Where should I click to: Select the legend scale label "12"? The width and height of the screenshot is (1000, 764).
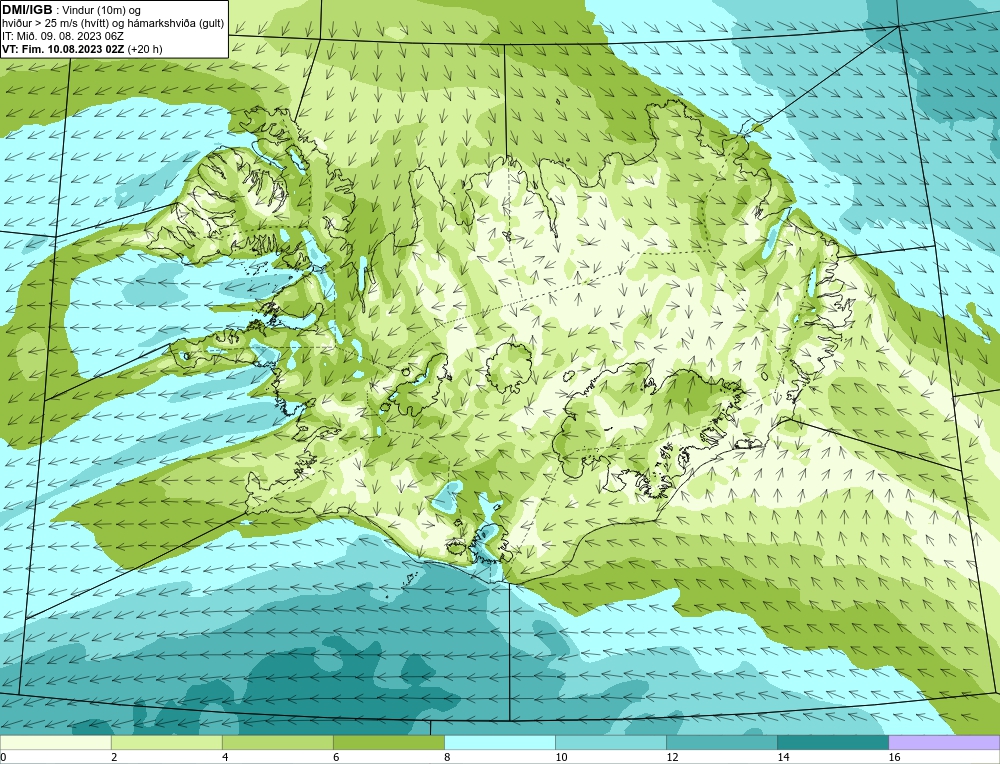(x=672, y=758)
